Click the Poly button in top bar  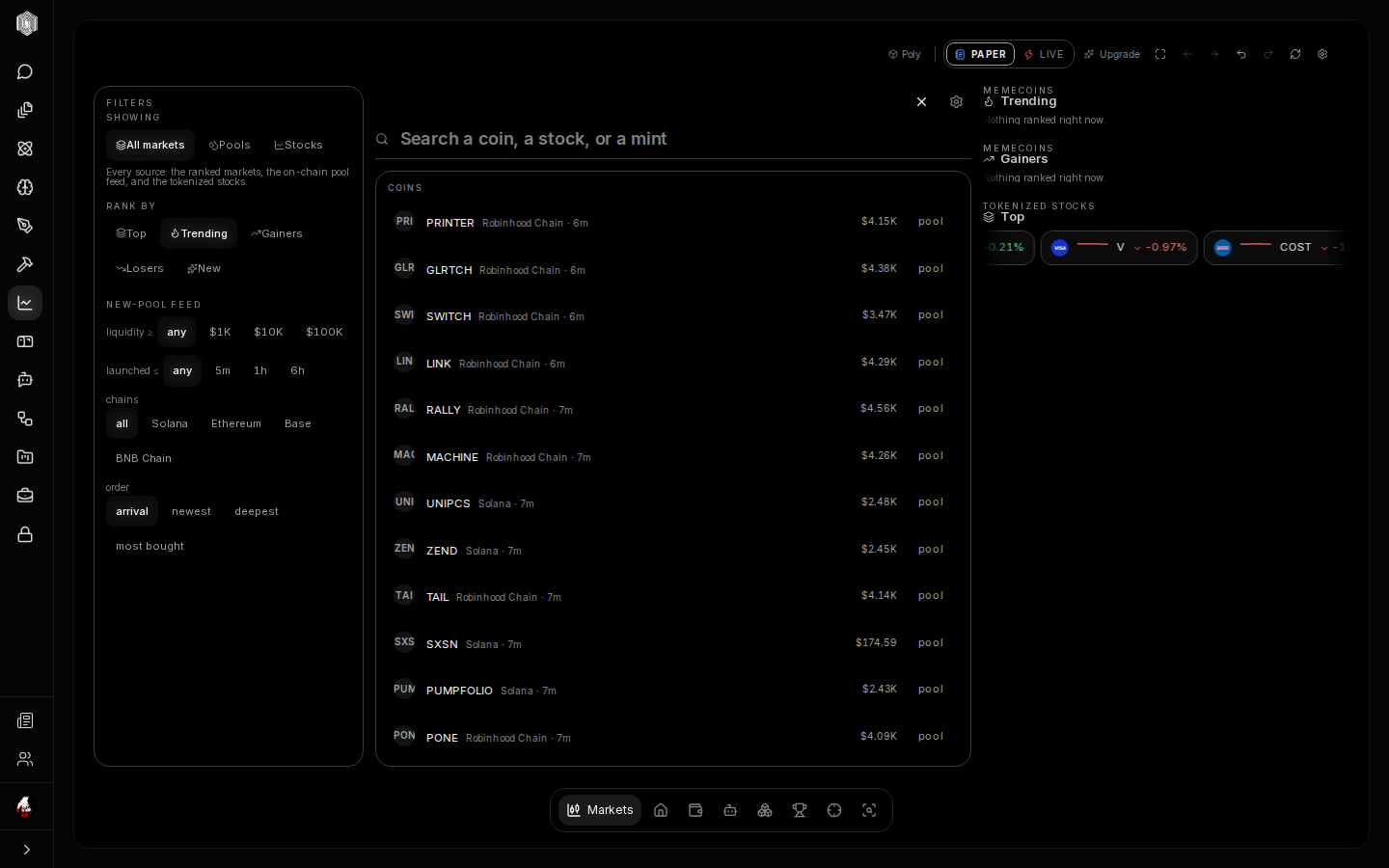tap(905, 54)
